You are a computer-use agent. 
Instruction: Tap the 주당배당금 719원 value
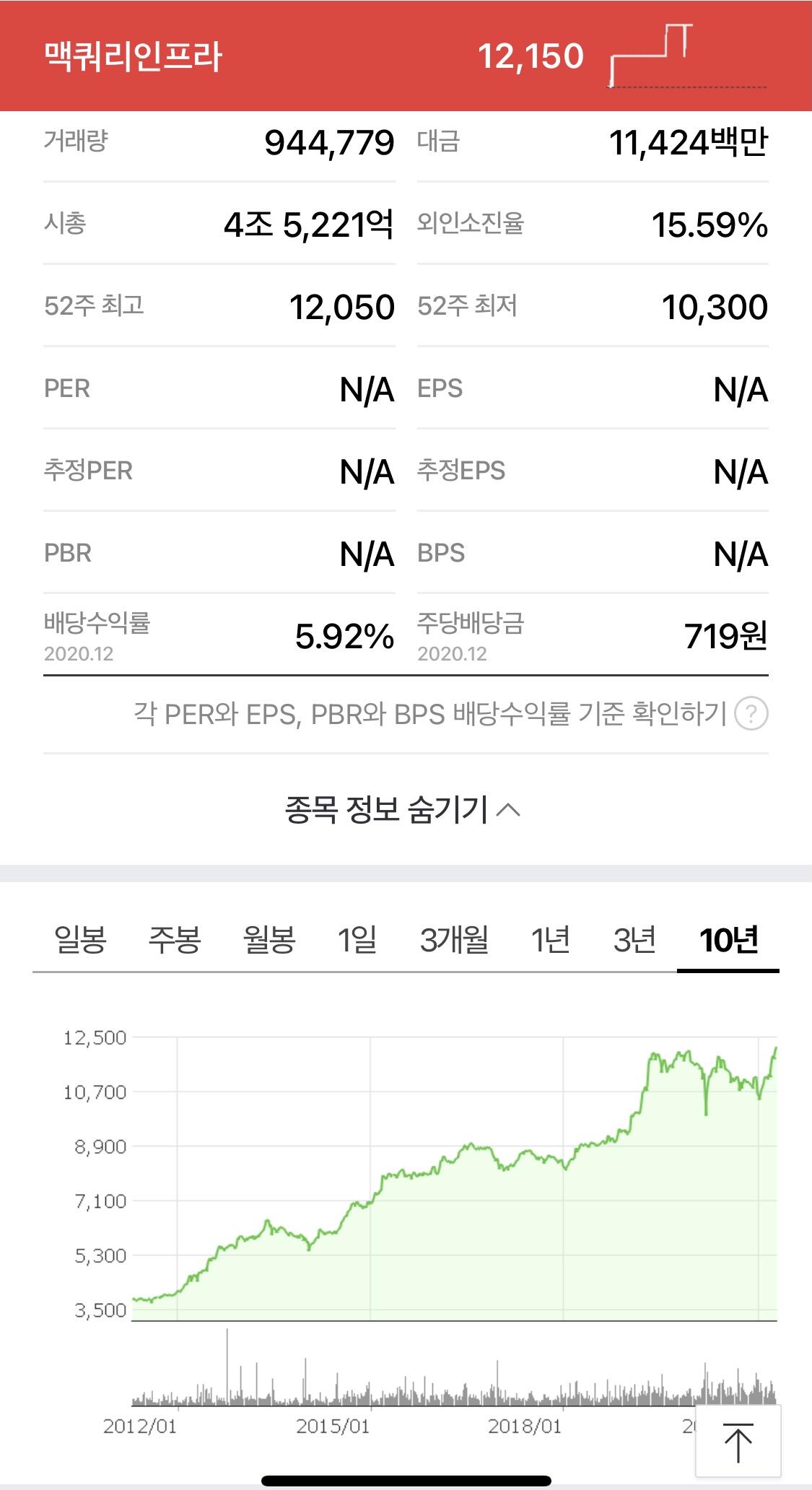click(x=725, y=636)
